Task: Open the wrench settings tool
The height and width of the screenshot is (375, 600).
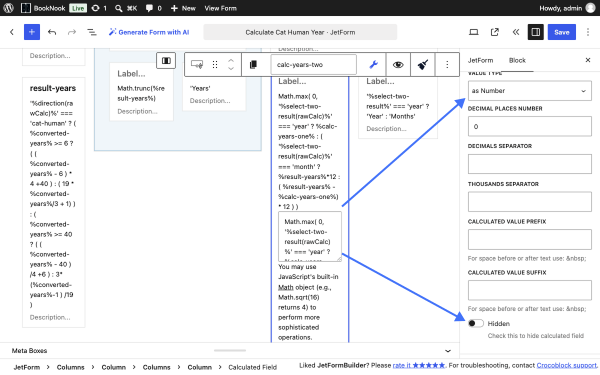Action: point(373,64)
